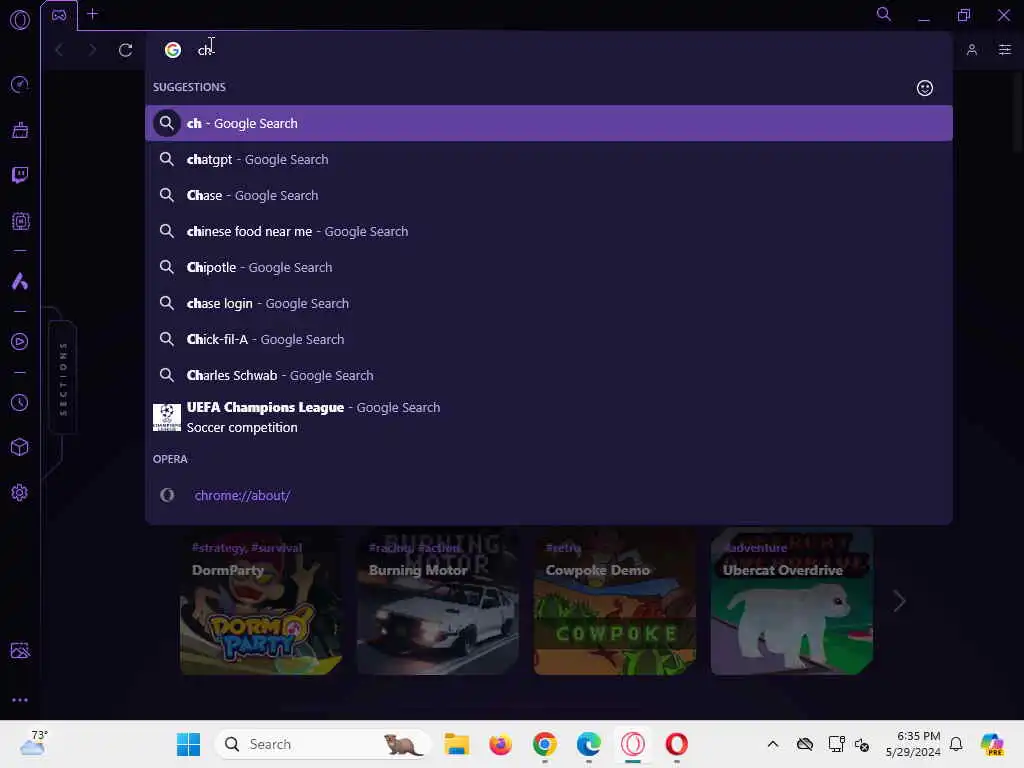Screen dimensions: 1024x768
Task: Open Settings gear in sidebar
Action: point(20,492)
